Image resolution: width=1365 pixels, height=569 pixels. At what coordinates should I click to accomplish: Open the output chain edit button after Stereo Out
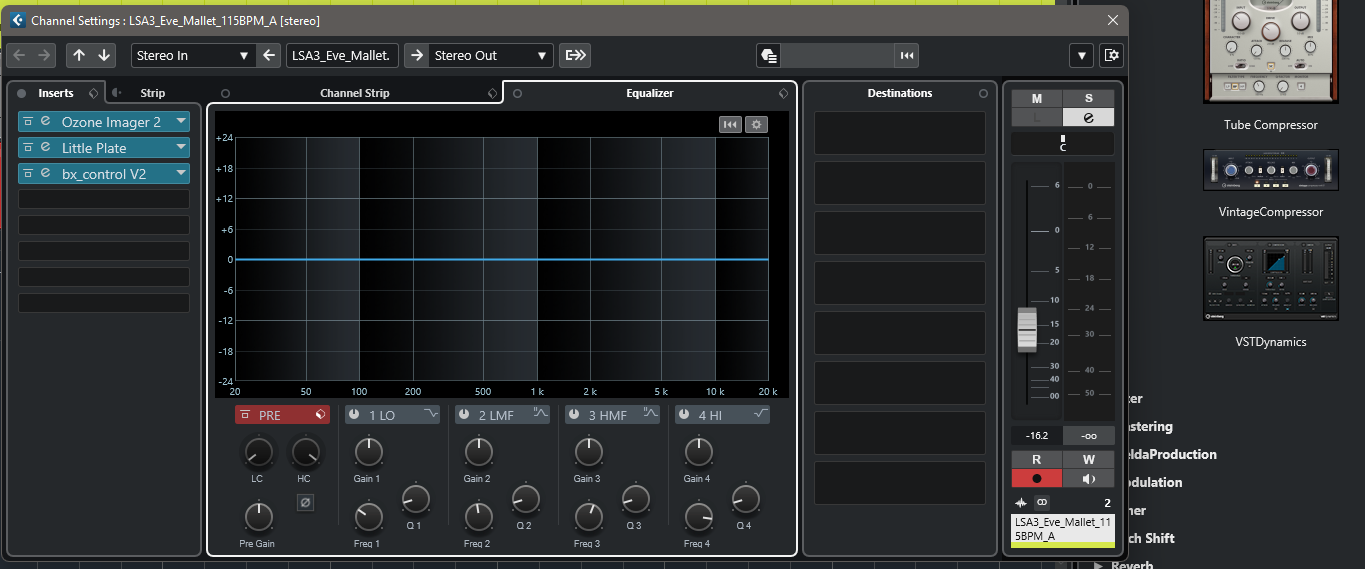[575, 56]
